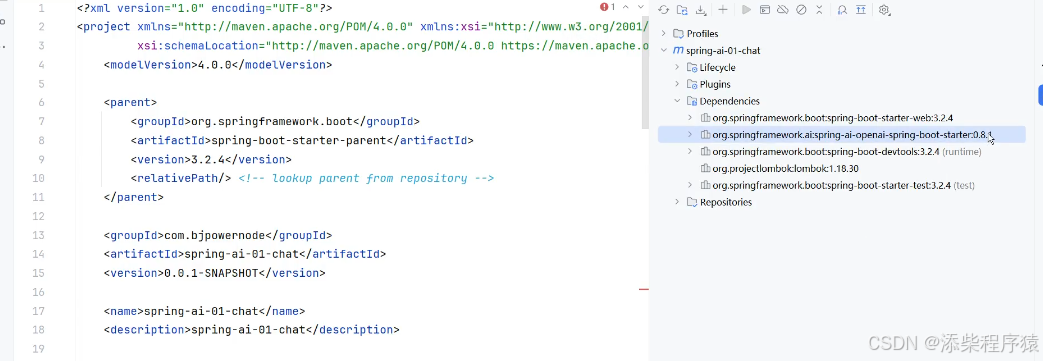1043x361 pixels.
Task: Select spring-ai-openai-spring-boot-starter dependency row
Action: tap(841, 134)
